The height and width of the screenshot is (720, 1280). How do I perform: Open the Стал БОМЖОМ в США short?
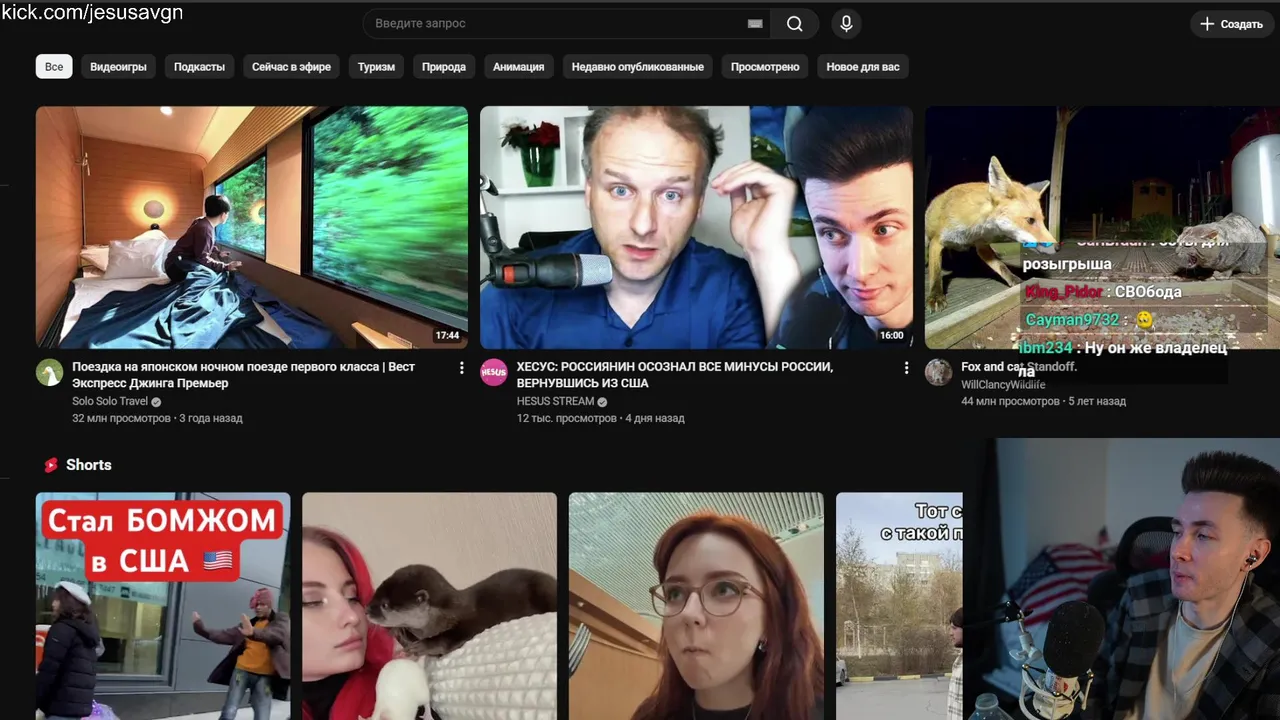click(x=163, y=606)
